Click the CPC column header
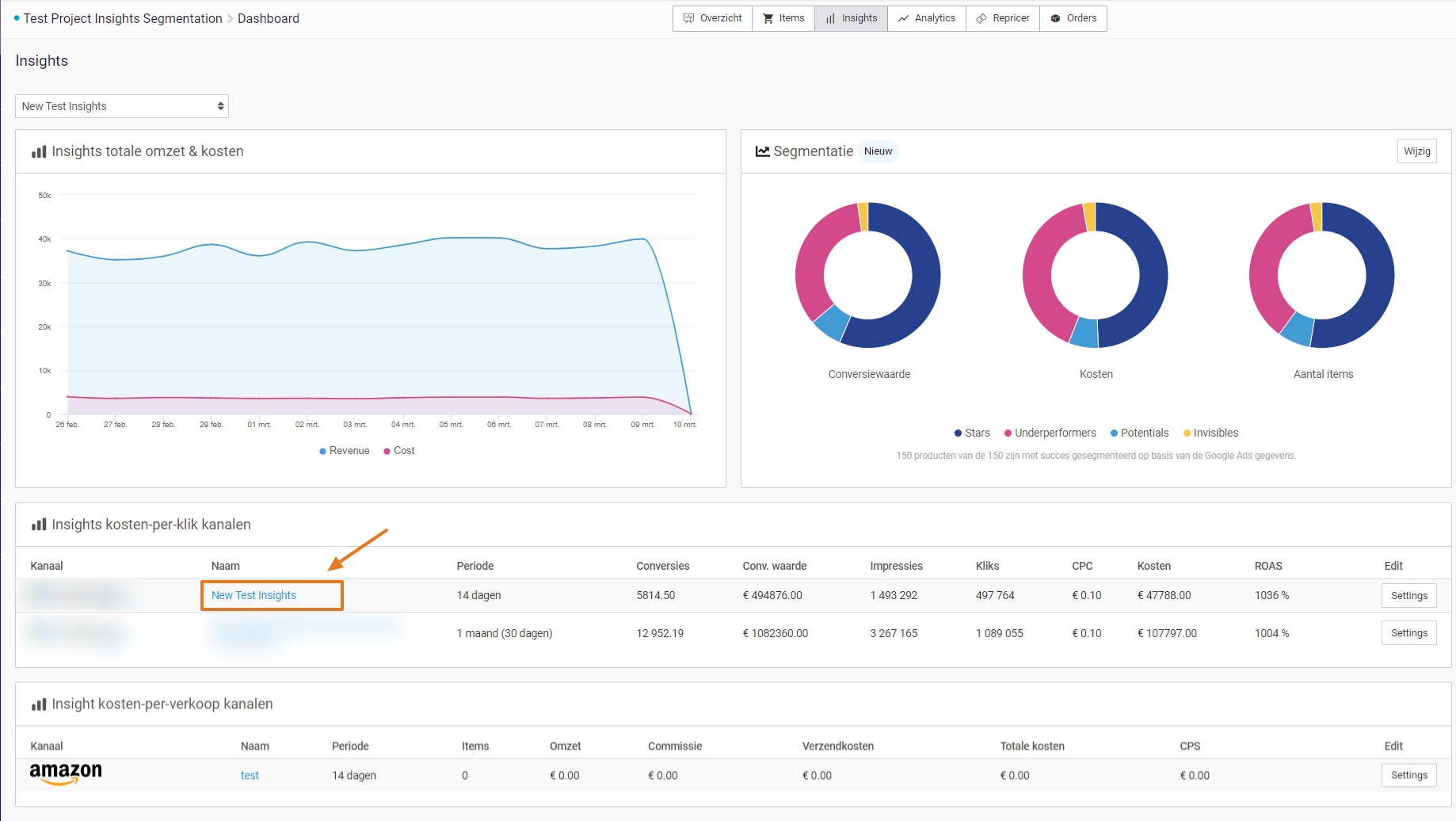1456x821 pixels. (1082, 566)
